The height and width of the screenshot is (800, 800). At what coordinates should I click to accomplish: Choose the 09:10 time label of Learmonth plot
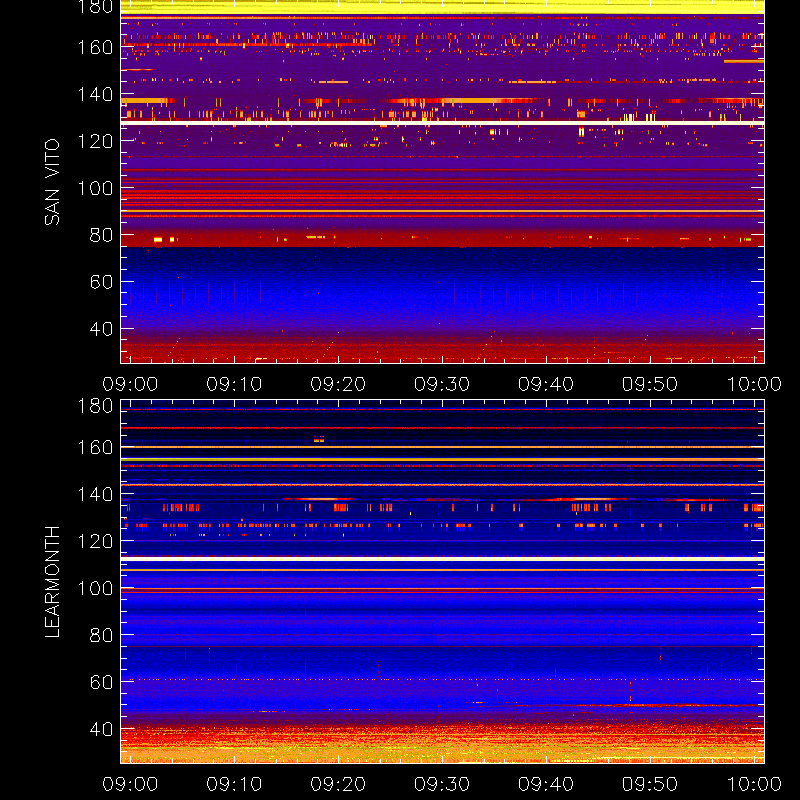coord(234,784)
